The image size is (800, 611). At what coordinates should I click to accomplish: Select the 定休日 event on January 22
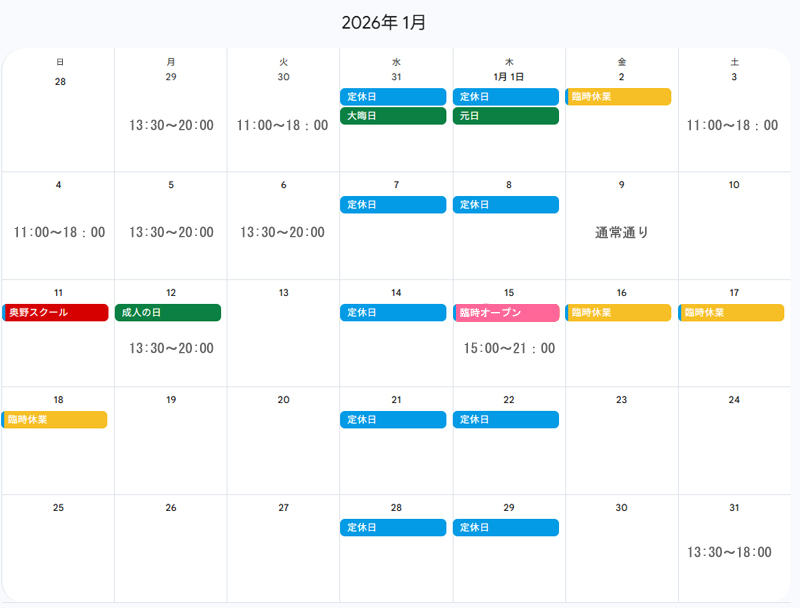click(505, 420)
